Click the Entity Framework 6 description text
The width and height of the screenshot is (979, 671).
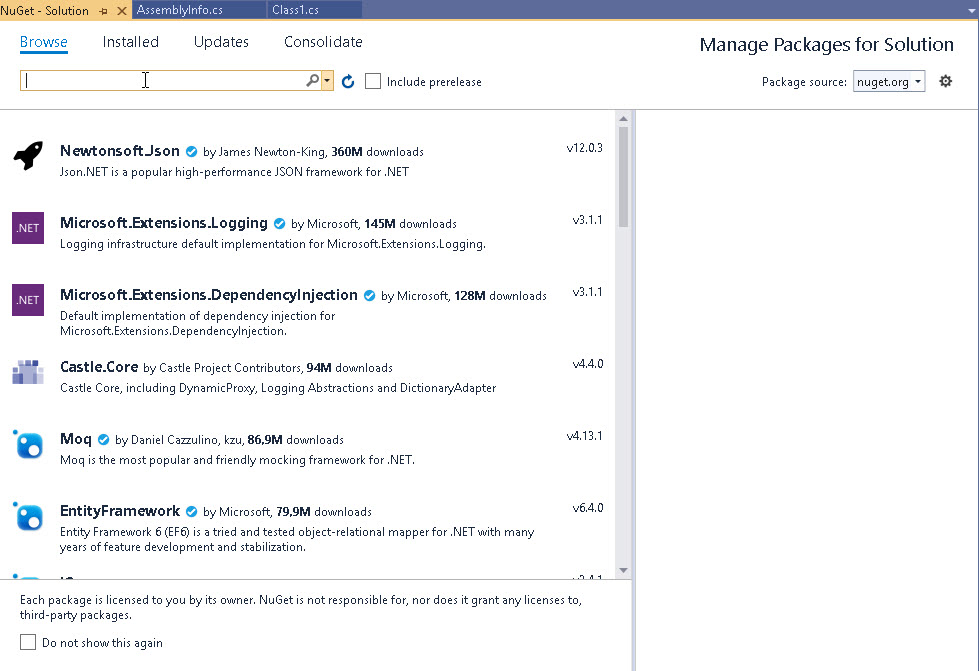(x=297, y=539)
